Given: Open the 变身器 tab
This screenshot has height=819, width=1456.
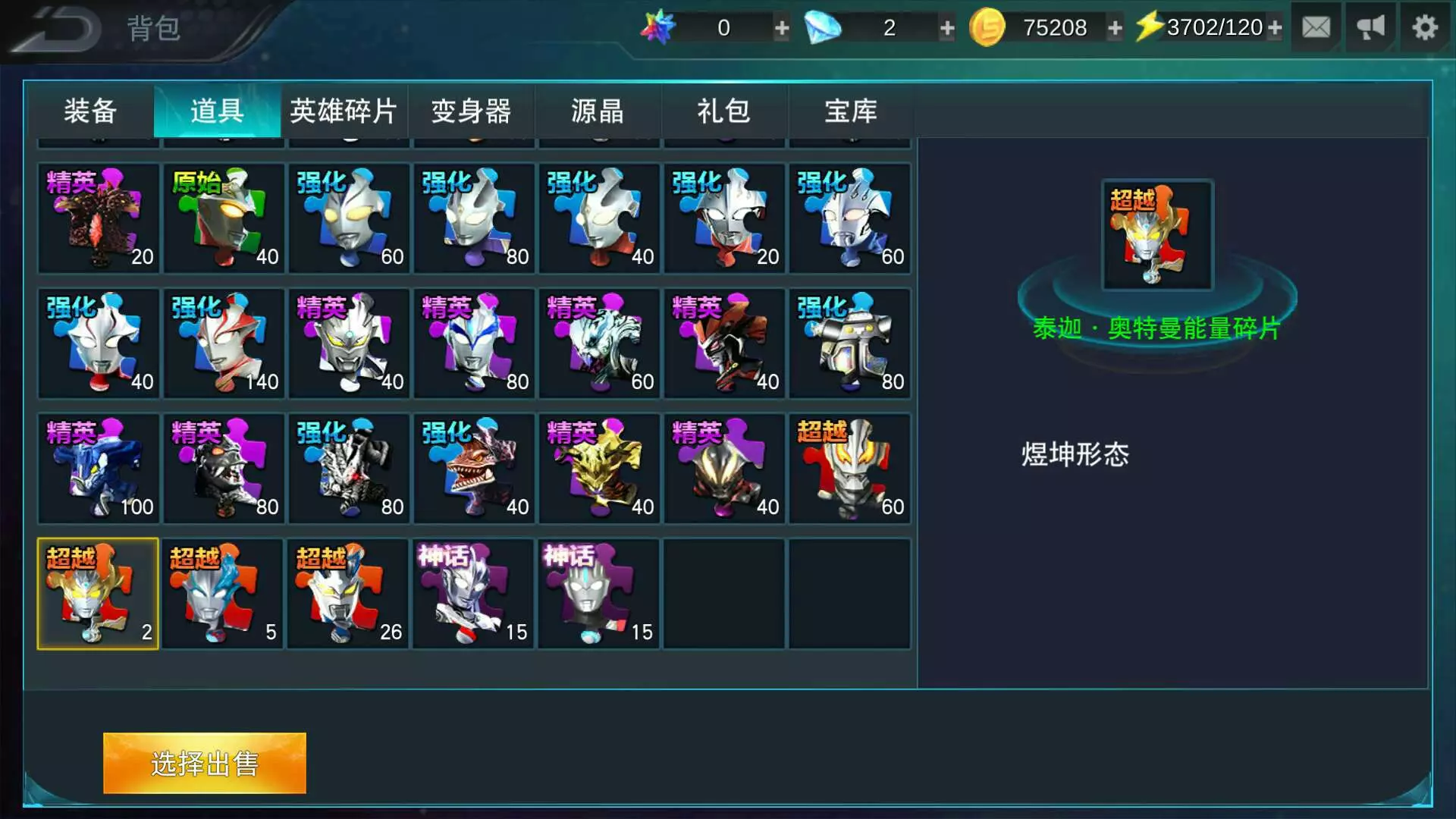Looking at the screenshot, I should 471,111.
